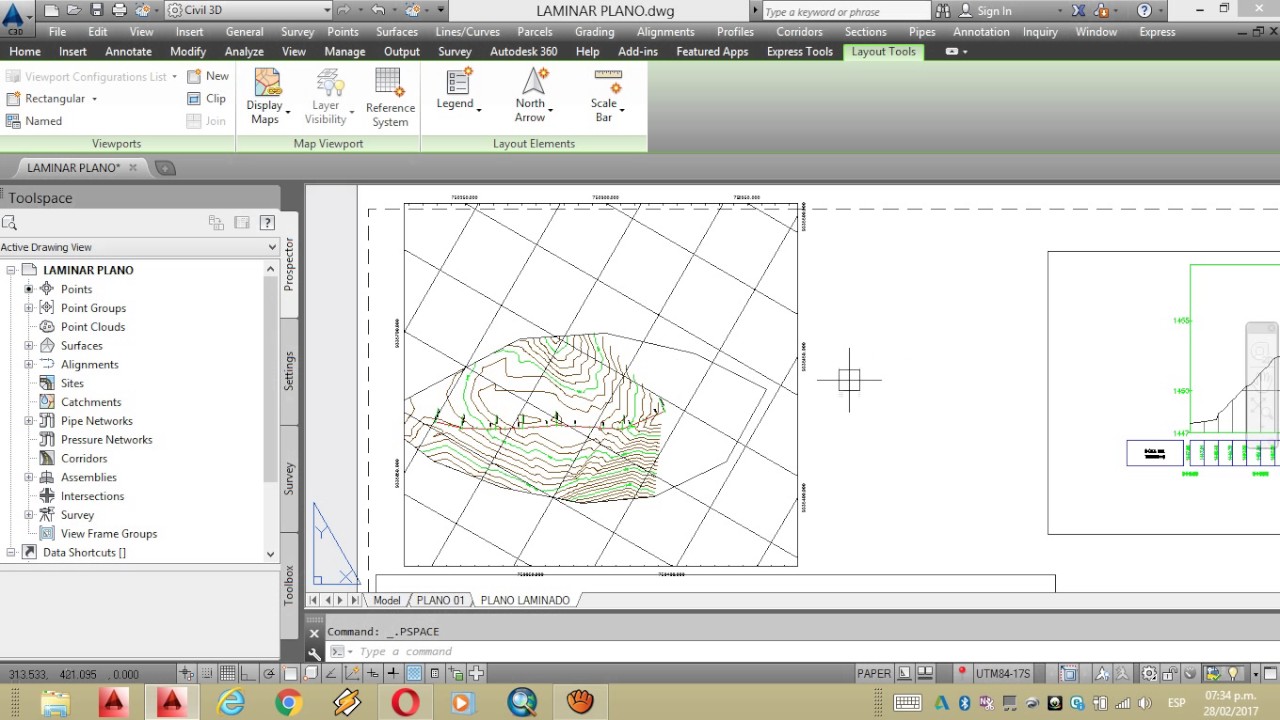Image resolution: width=1280 pixels, height=720 pixels.
Task: Open the Annotate ribbon tab
Action: point(129,51)
